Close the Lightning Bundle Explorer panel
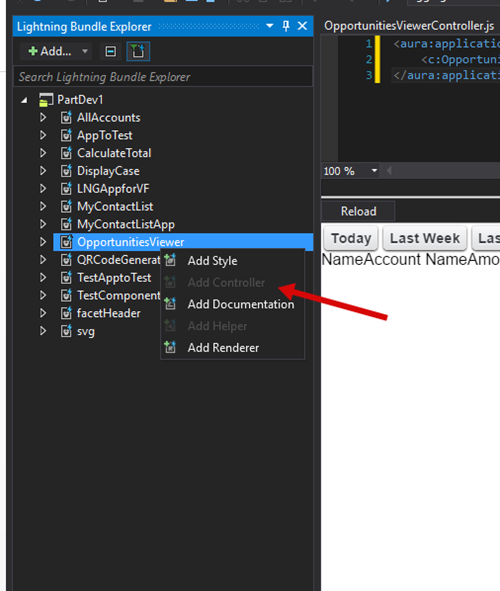Viewport: 500px width, 591px height. 302,26
